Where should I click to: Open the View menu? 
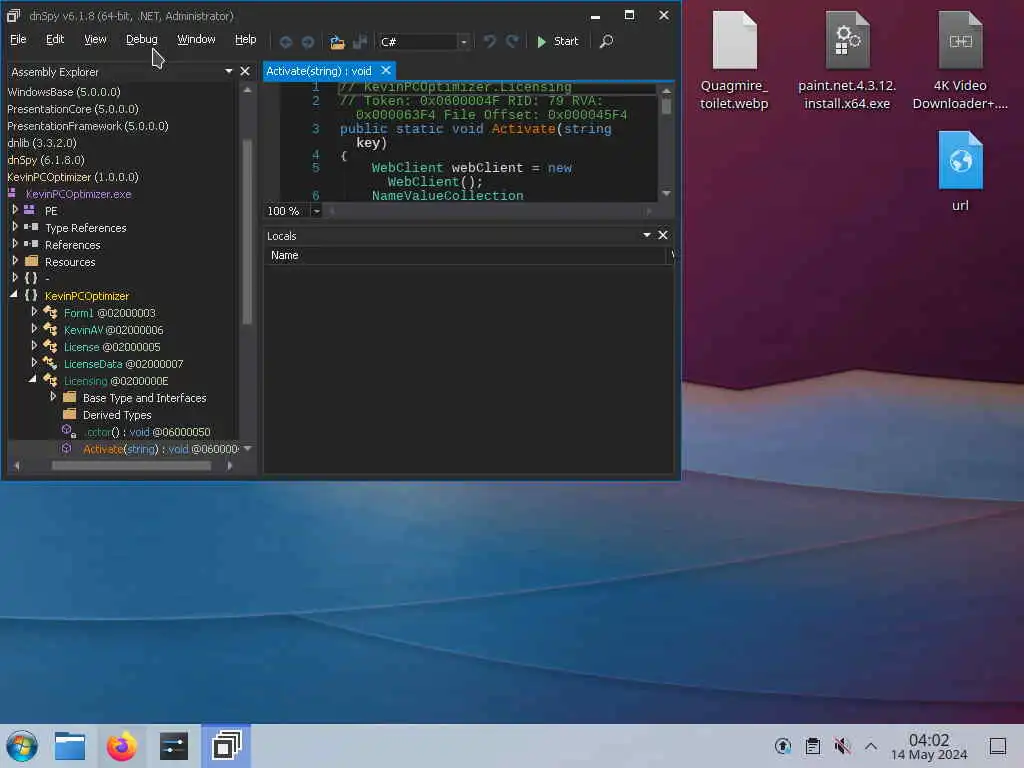point(95,39)
